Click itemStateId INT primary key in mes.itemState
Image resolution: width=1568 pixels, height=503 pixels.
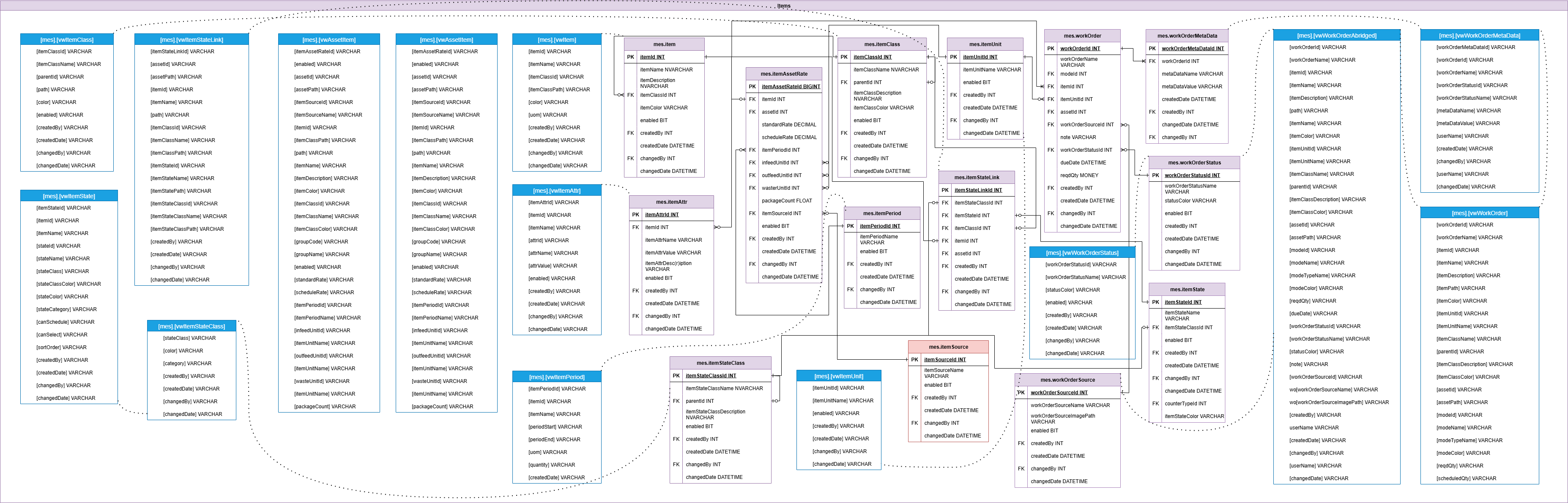tap(1187, 302)
